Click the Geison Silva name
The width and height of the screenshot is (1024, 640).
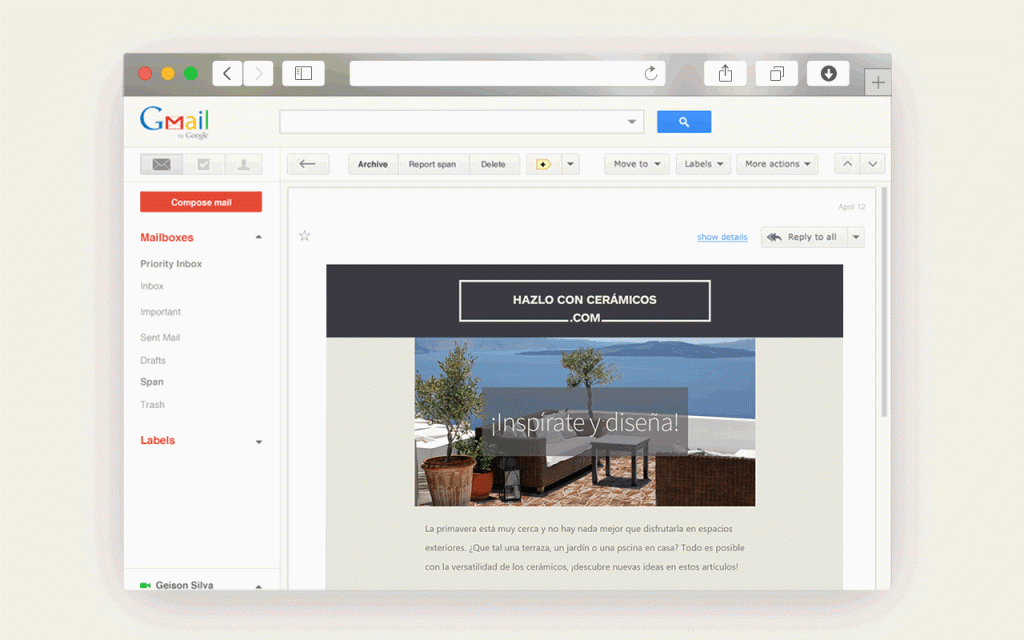click(184, 585)
